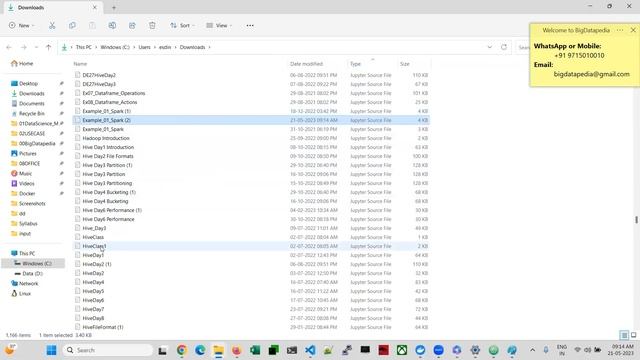Add a new File Explorer tab
The height and width of the screenshot is (360, 640).
[x=114, y=7]
